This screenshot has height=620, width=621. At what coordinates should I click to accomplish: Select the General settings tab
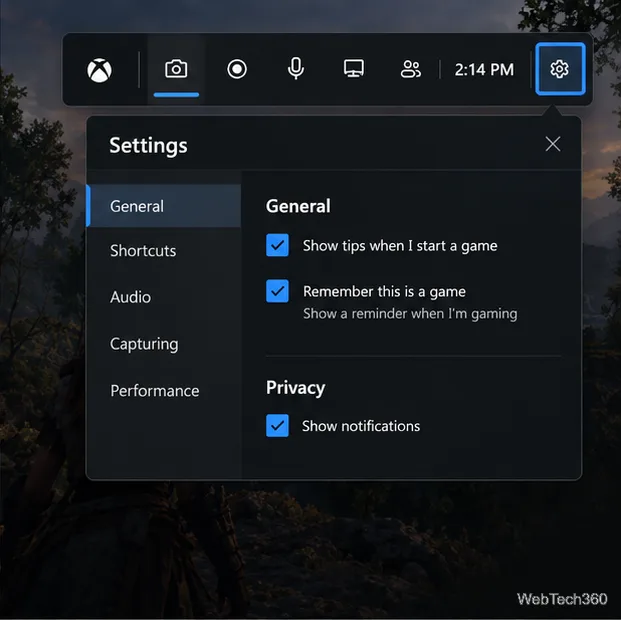pyautogui.click(x=164, y=206)
